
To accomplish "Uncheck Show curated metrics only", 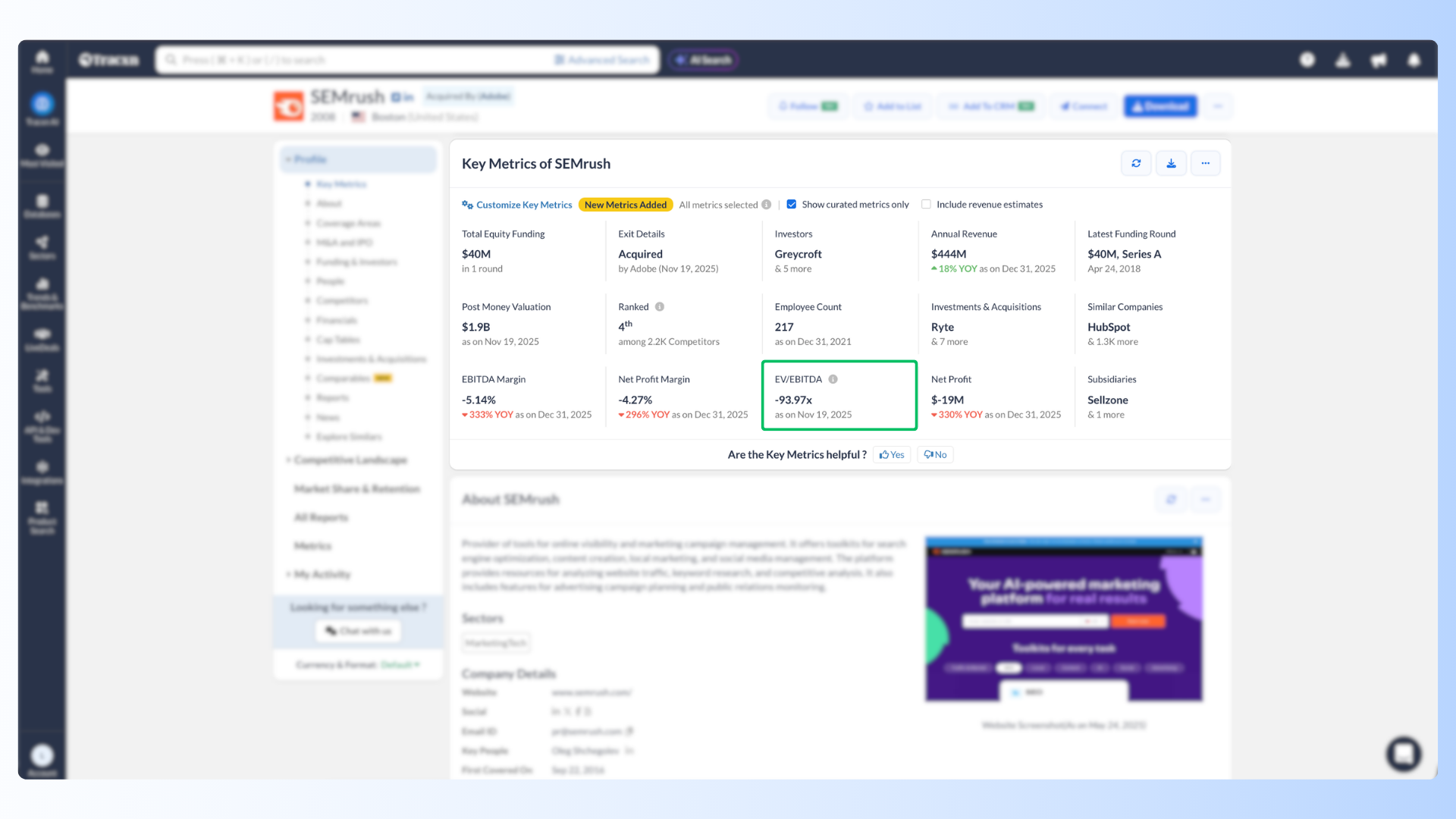I will tap(792, 205).
